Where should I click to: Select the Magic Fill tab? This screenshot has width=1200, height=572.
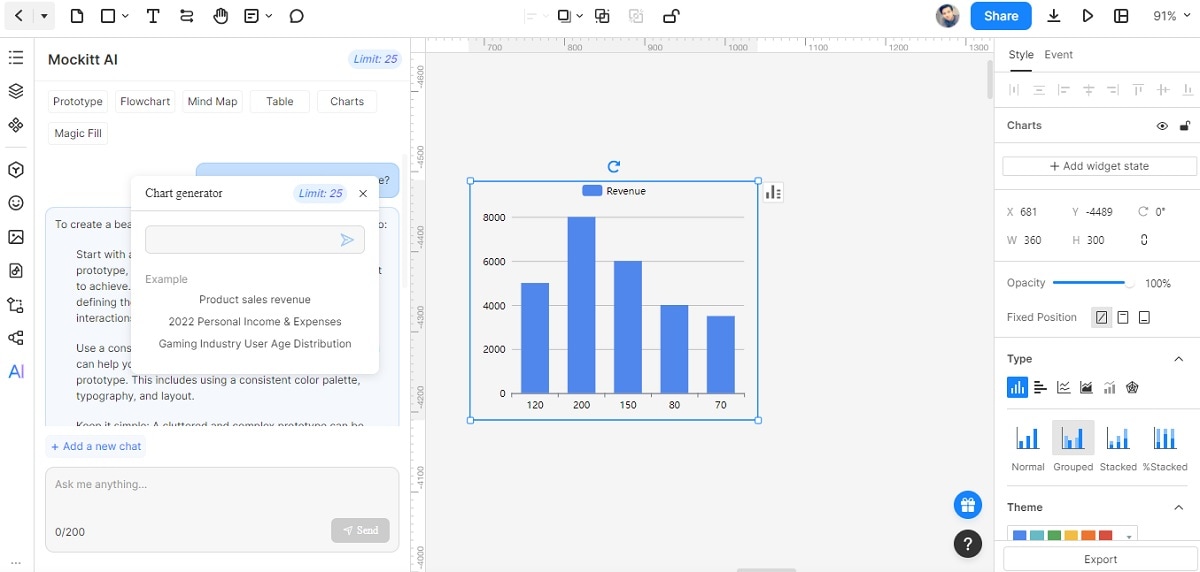click(78, 133)
